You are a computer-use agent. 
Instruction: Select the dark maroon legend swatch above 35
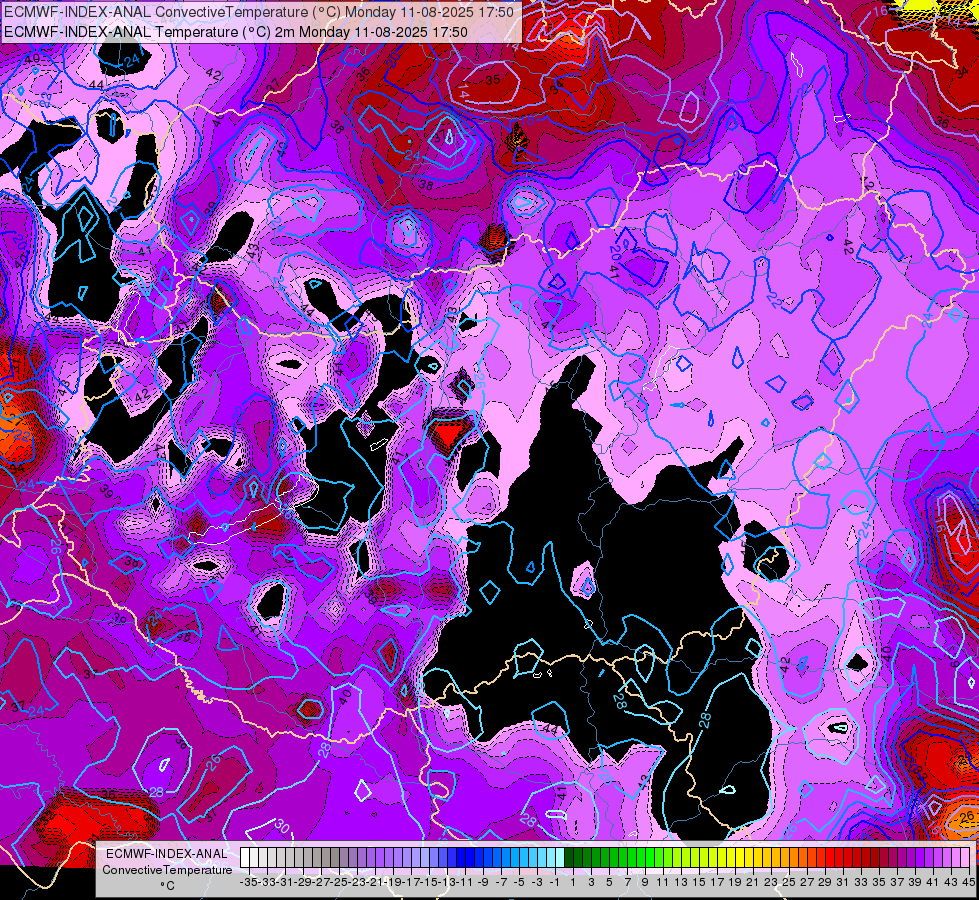[875, 858]
